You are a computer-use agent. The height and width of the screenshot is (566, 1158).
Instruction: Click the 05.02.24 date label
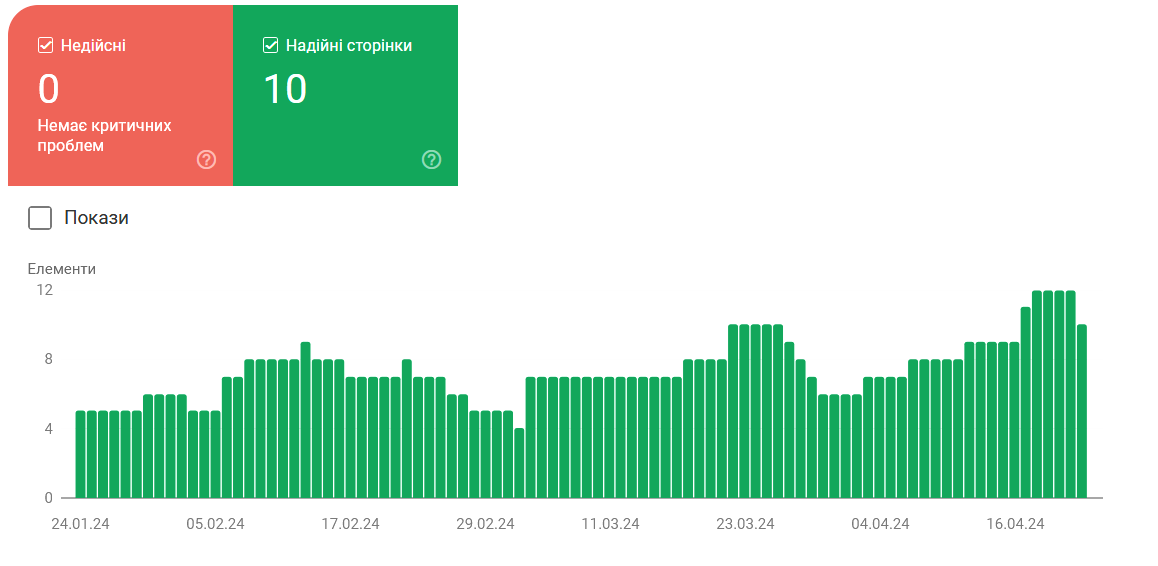coord(215,524)
